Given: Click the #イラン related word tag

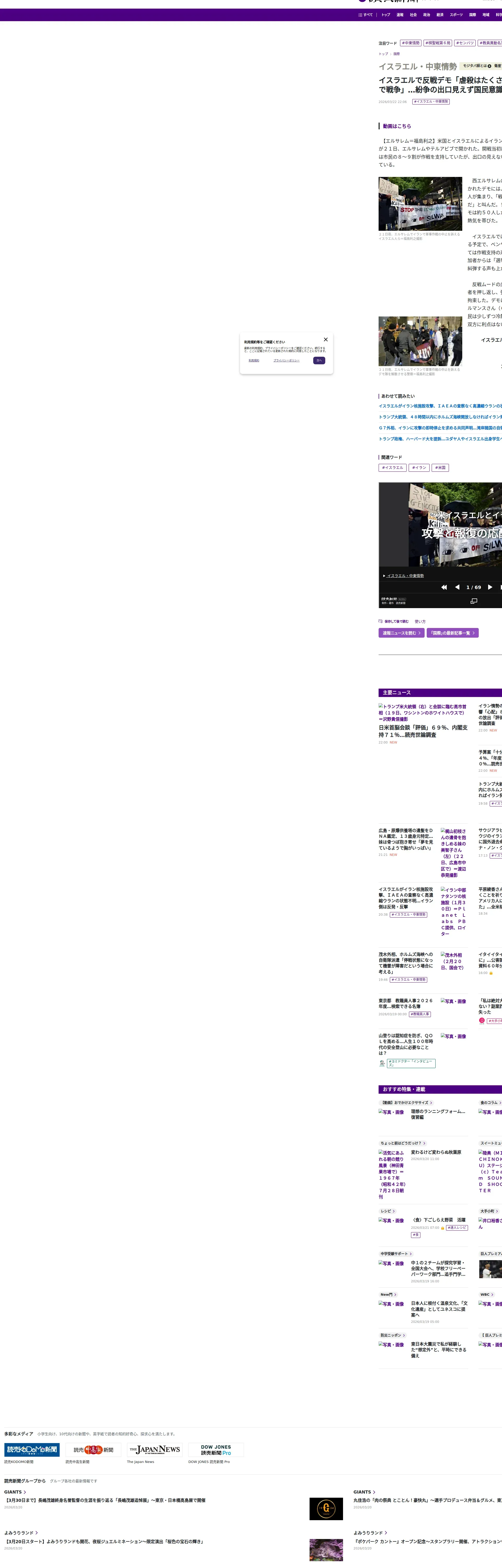Looking at the screenshot, I should 419,468.
